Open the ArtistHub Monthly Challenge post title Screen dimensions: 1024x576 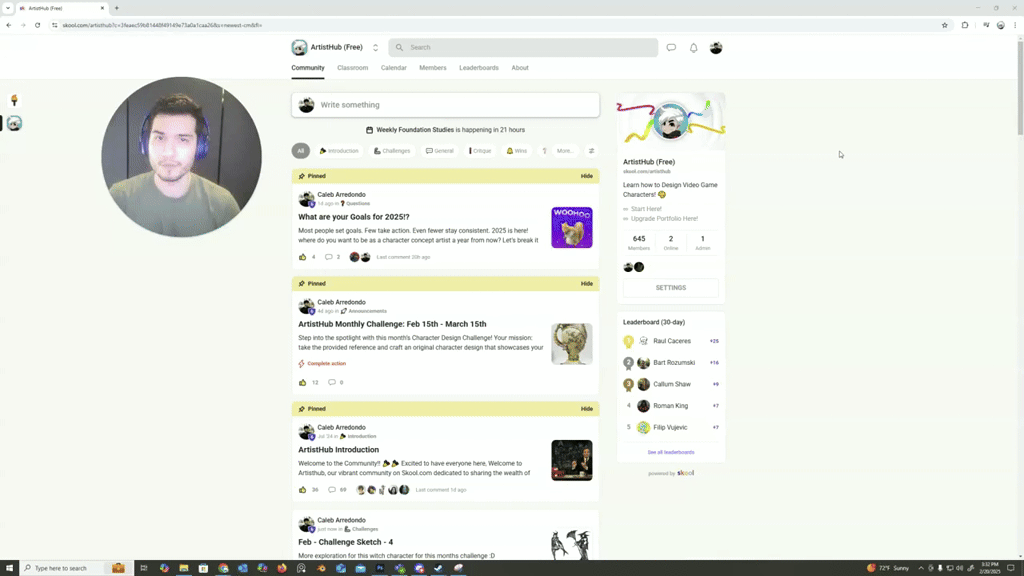point(392,324)
